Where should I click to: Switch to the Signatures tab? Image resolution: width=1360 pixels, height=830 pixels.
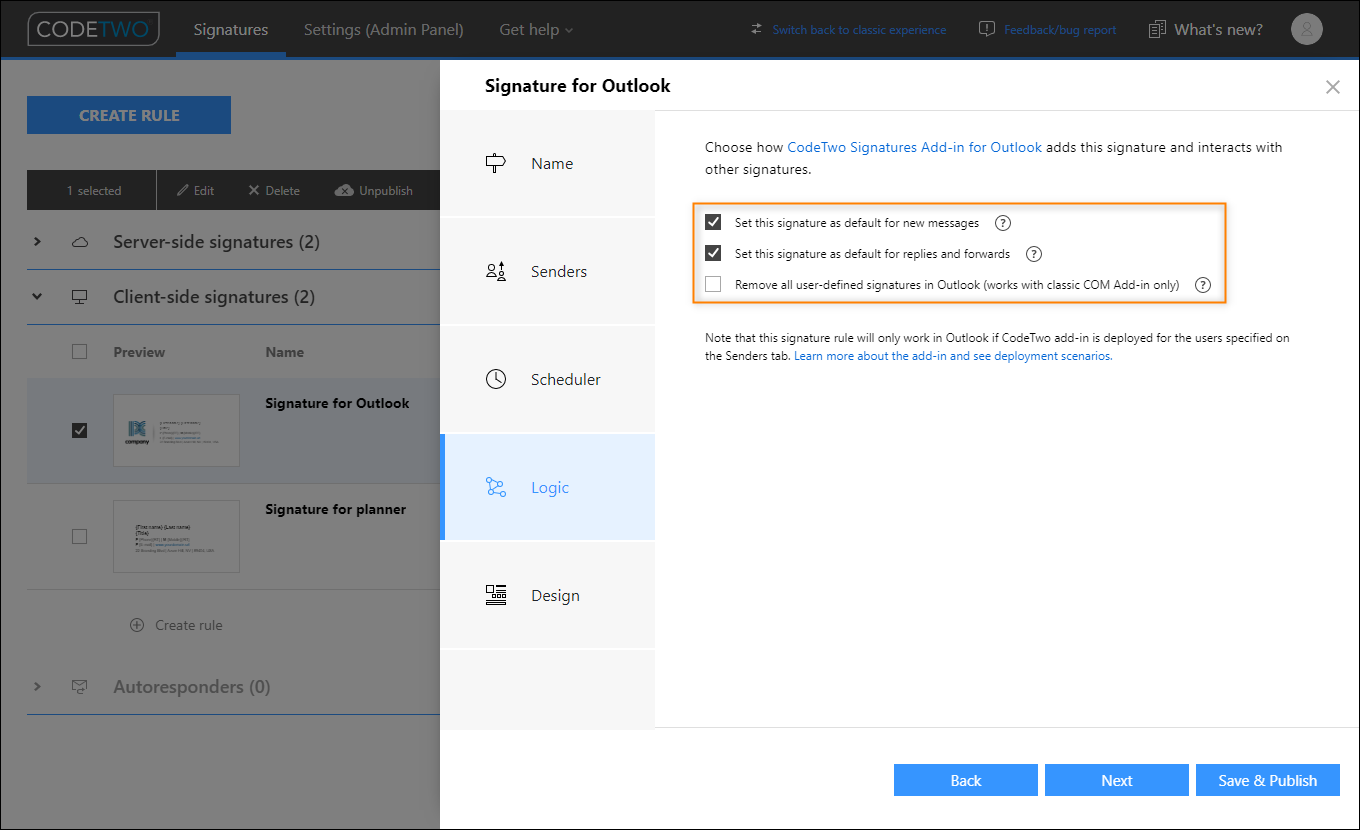[x=231, y=29]
